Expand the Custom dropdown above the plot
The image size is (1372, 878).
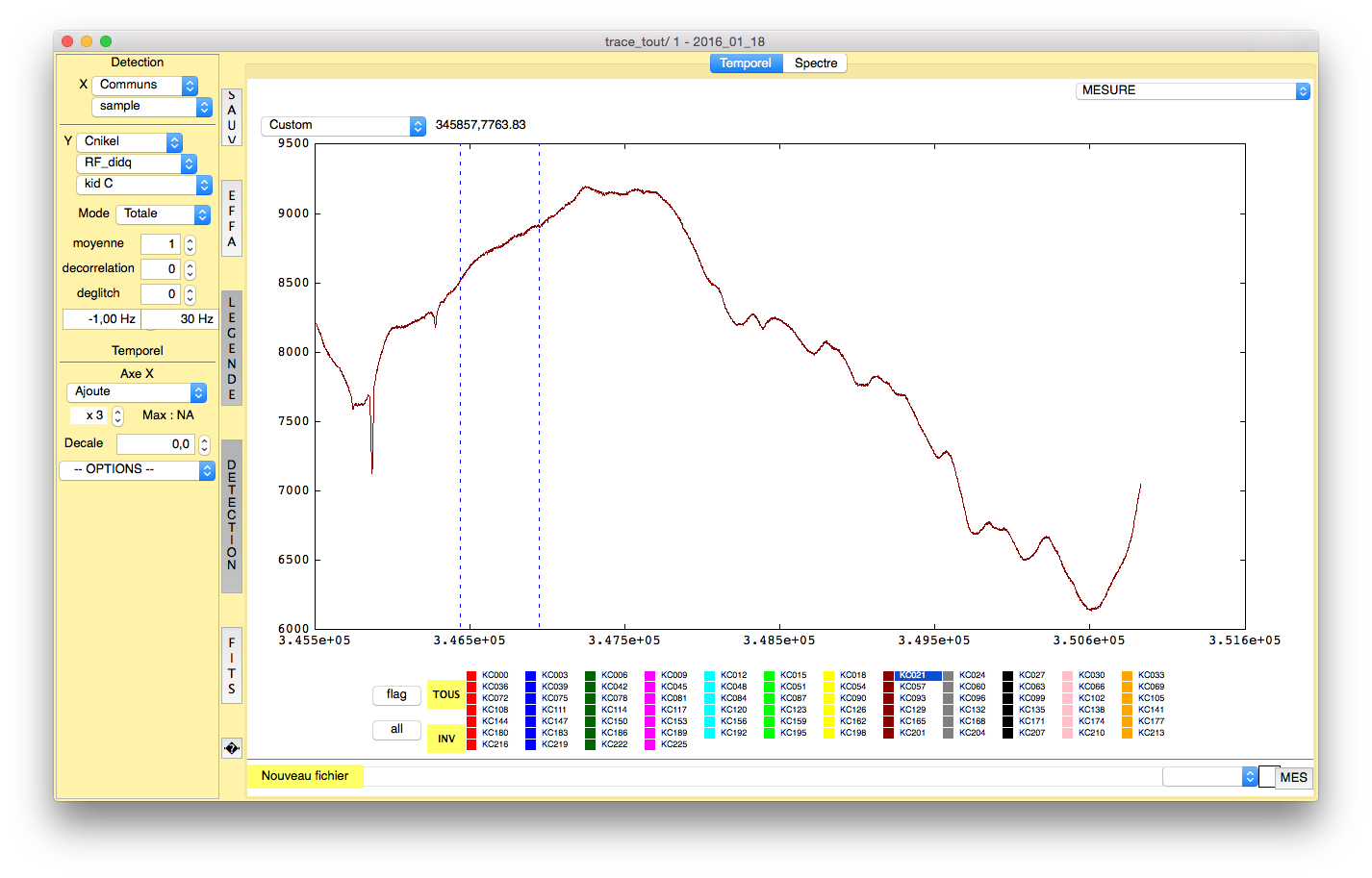(x=343, y=126)
